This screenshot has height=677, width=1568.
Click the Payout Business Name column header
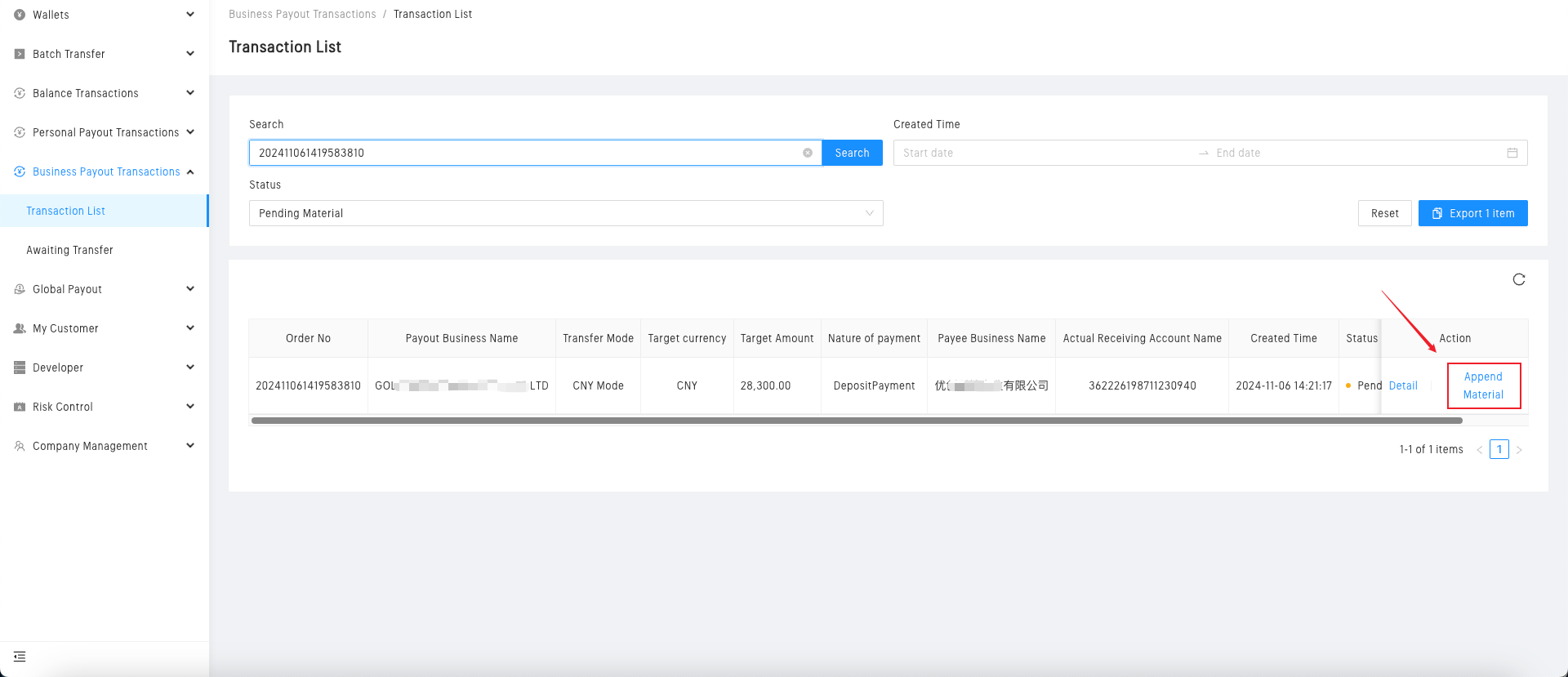tap(461, 338)
